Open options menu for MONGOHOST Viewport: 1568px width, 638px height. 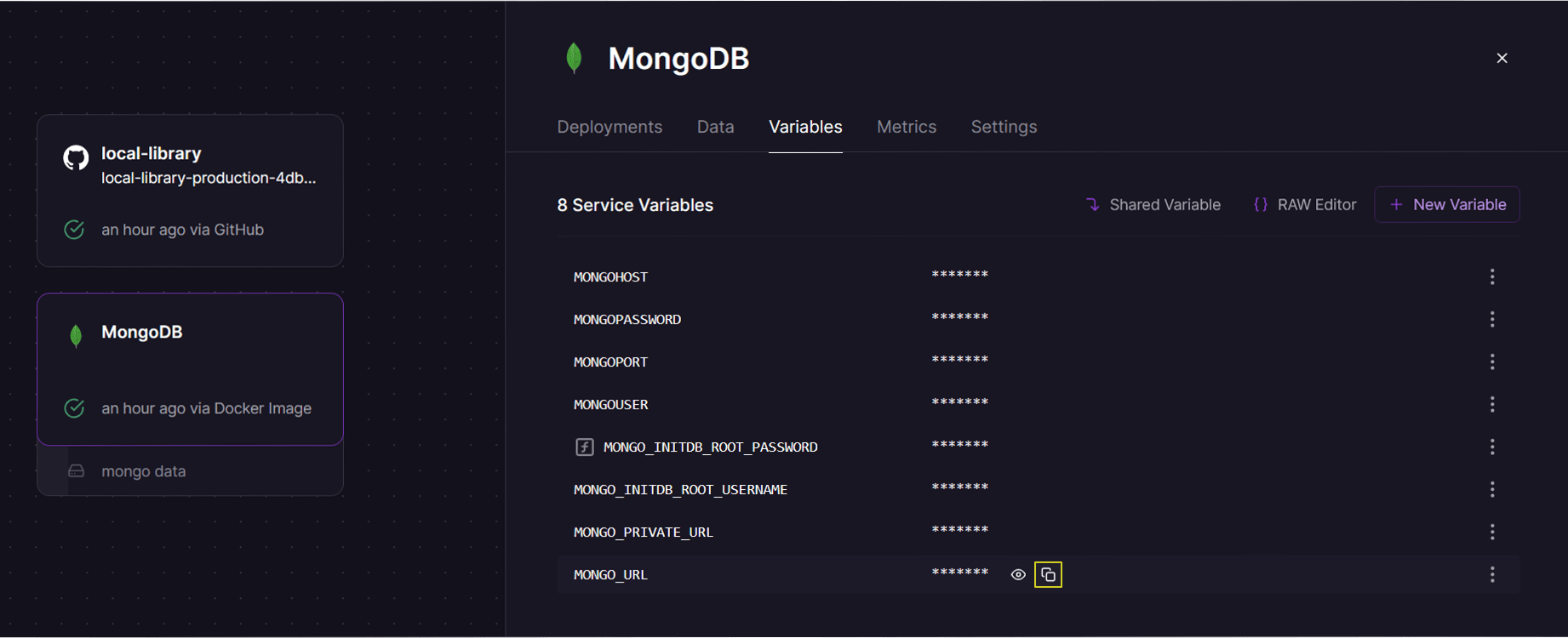click(x=1491, y=277)
